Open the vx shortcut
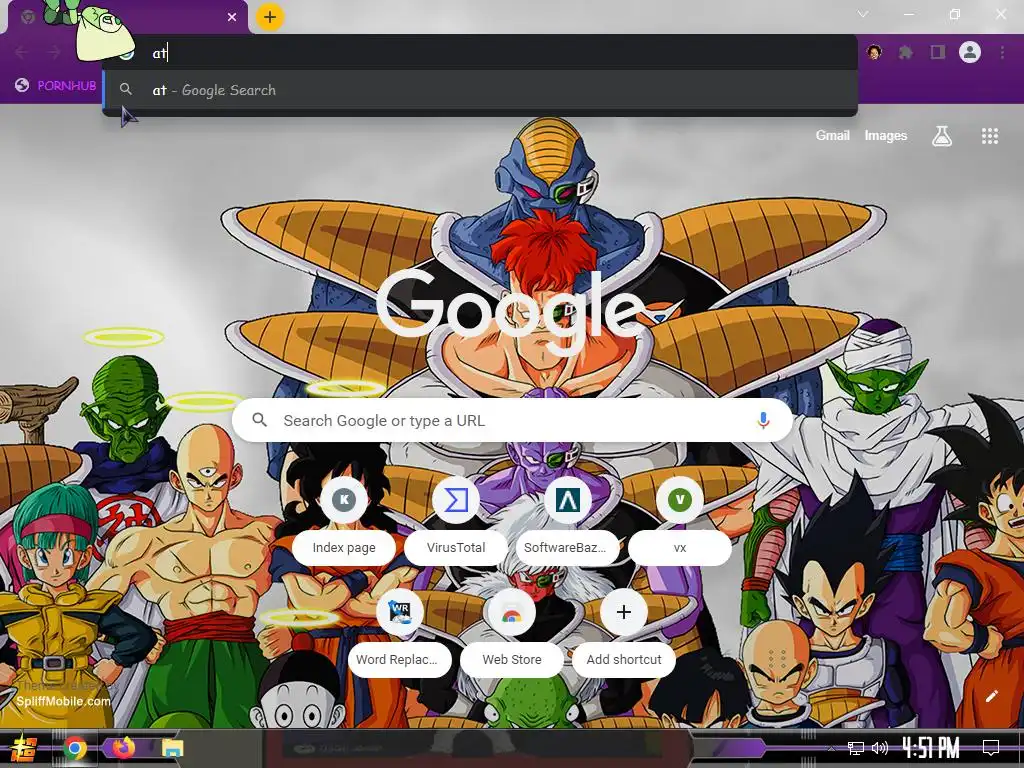 pyautogui.click(x=680, y=520)
